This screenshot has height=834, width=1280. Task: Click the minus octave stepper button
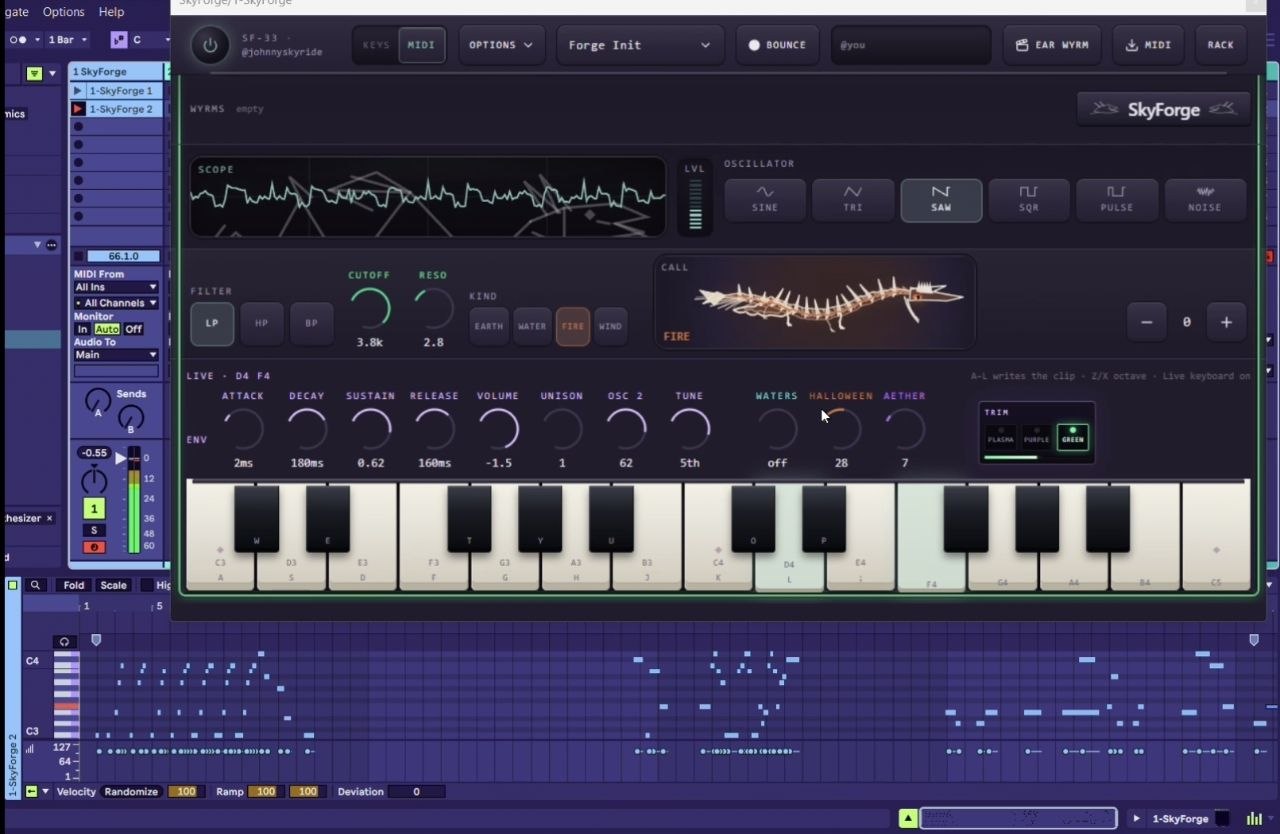[x=1147, y=322]
